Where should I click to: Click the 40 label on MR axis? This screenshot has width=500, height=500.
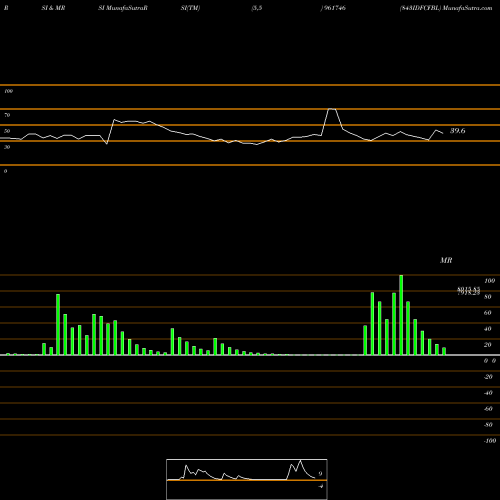(x=488, y=329)
